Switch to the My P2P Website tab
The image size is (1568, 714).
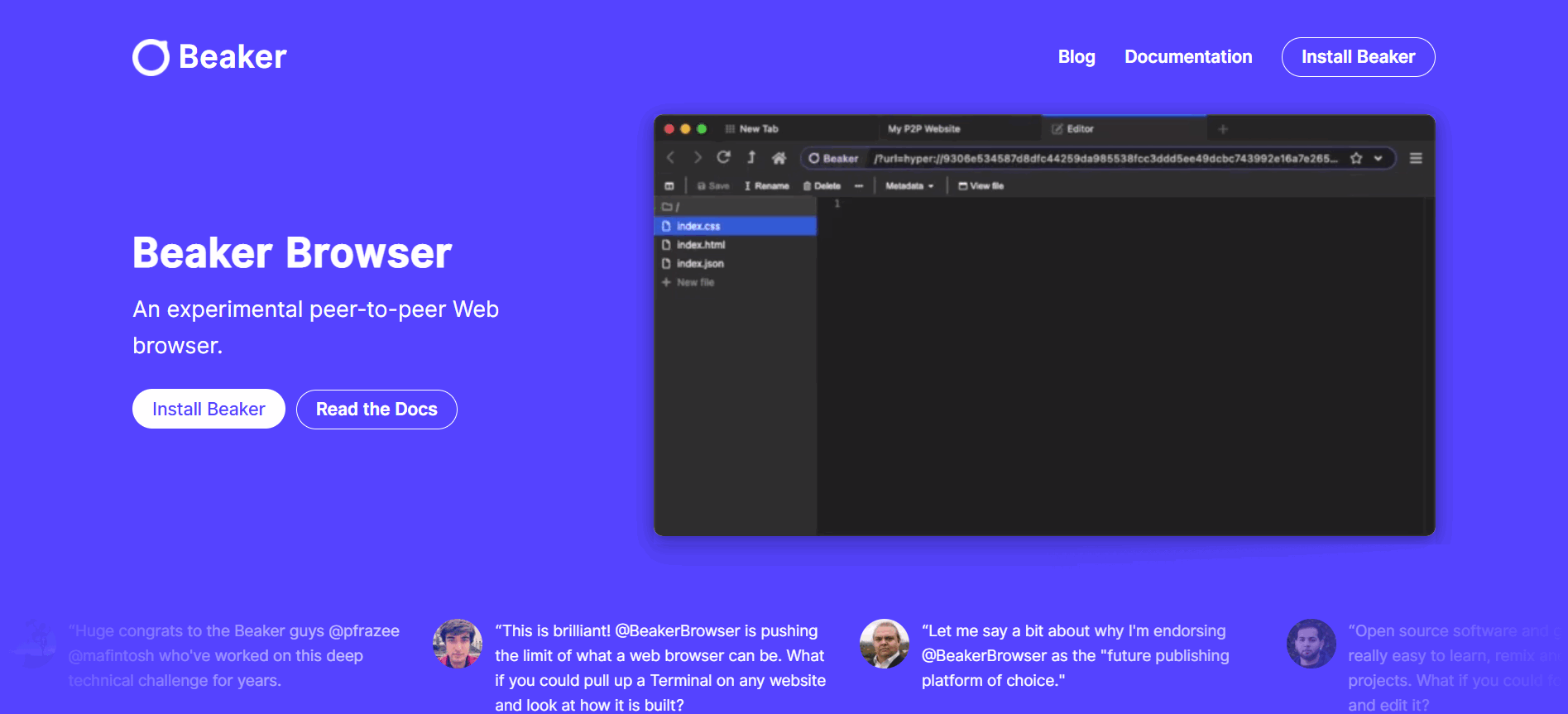923,129
